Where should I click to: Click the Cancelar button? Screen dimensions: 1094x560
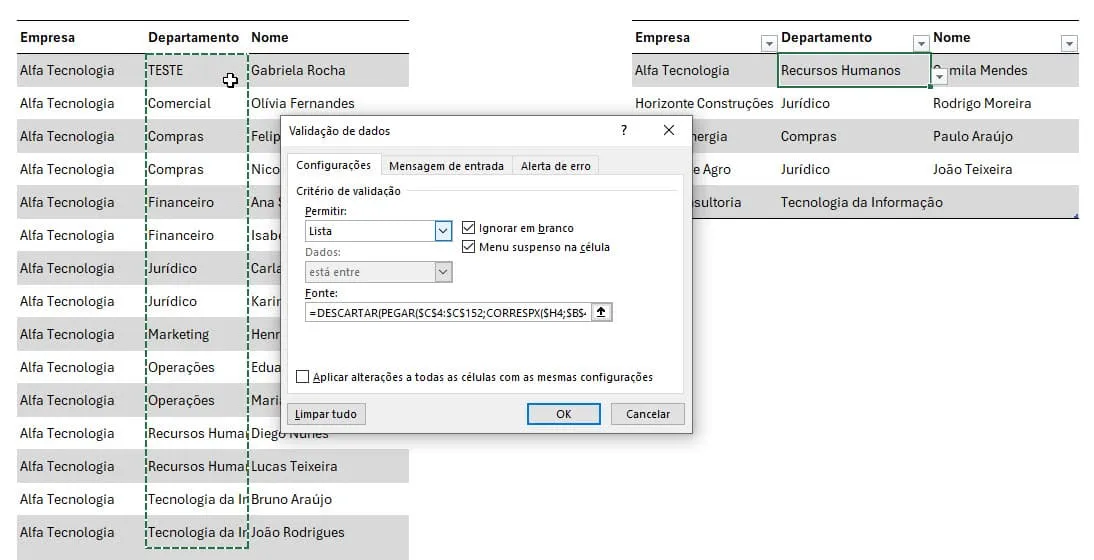(x=647, y=414)
